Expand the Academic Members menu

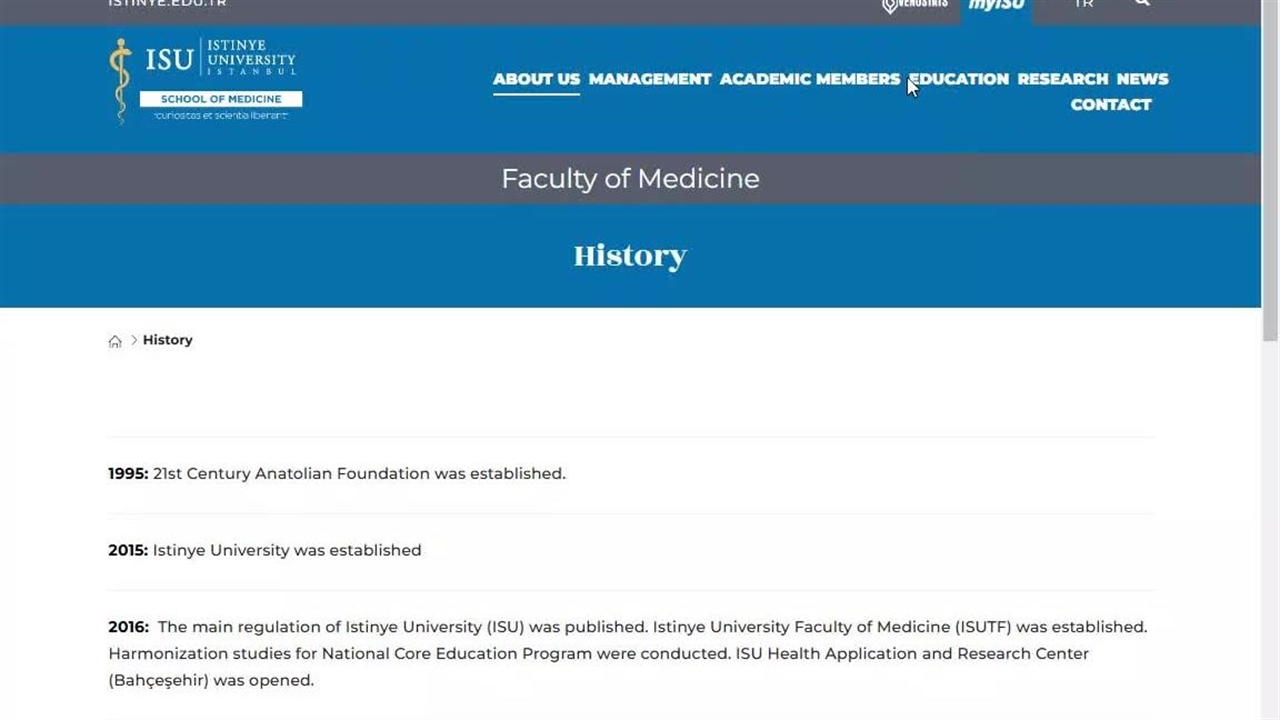pyautogui.click(x=809, y=79)
